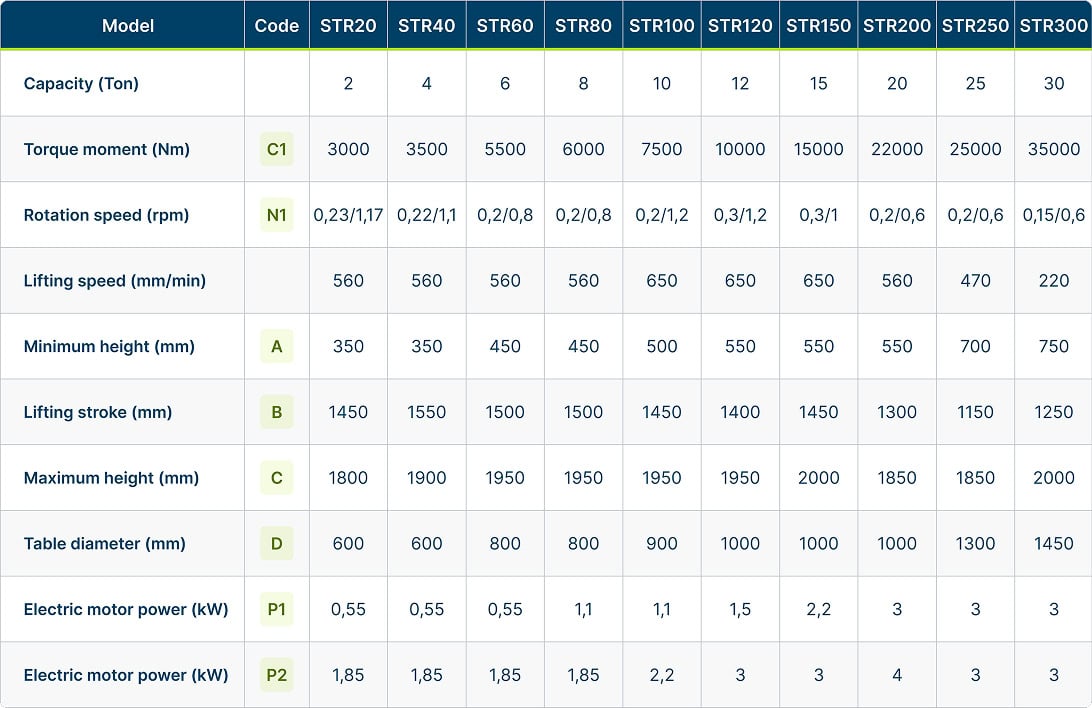Select the Capacity (Ton) row label
Image resolution: width=1092 pixels, height=708 pixels.
81,84
